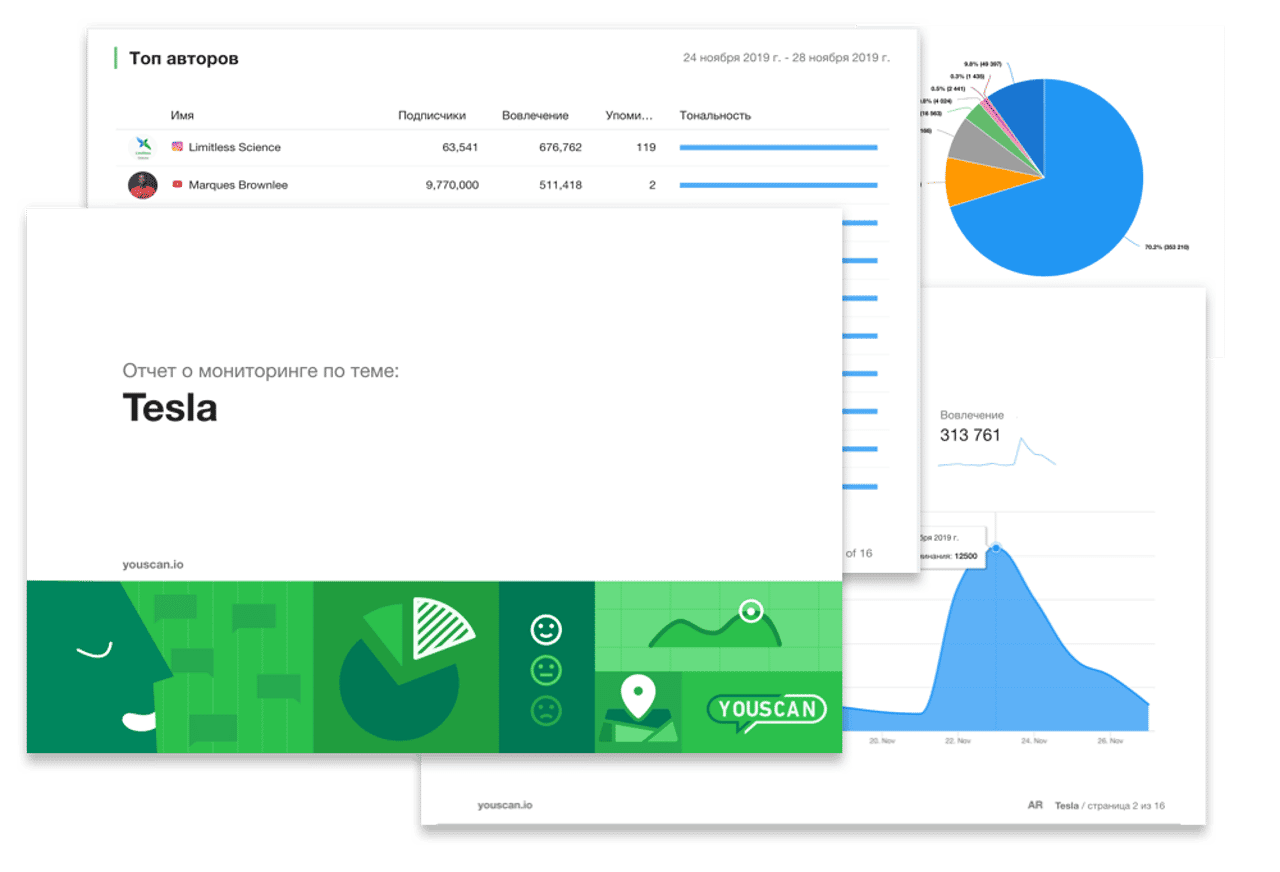The height and width of the screenshot is (872, 1280).
Task: Open the Marques Brownlee author avatar
Action: point(143,185)
